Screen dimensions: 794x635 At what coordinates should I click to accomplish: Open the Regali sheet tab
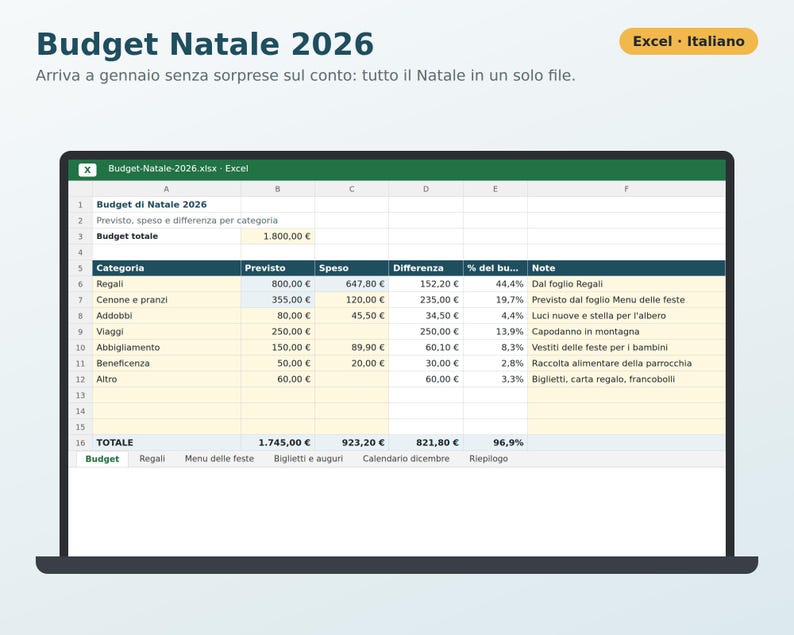[x=152, y=459]
